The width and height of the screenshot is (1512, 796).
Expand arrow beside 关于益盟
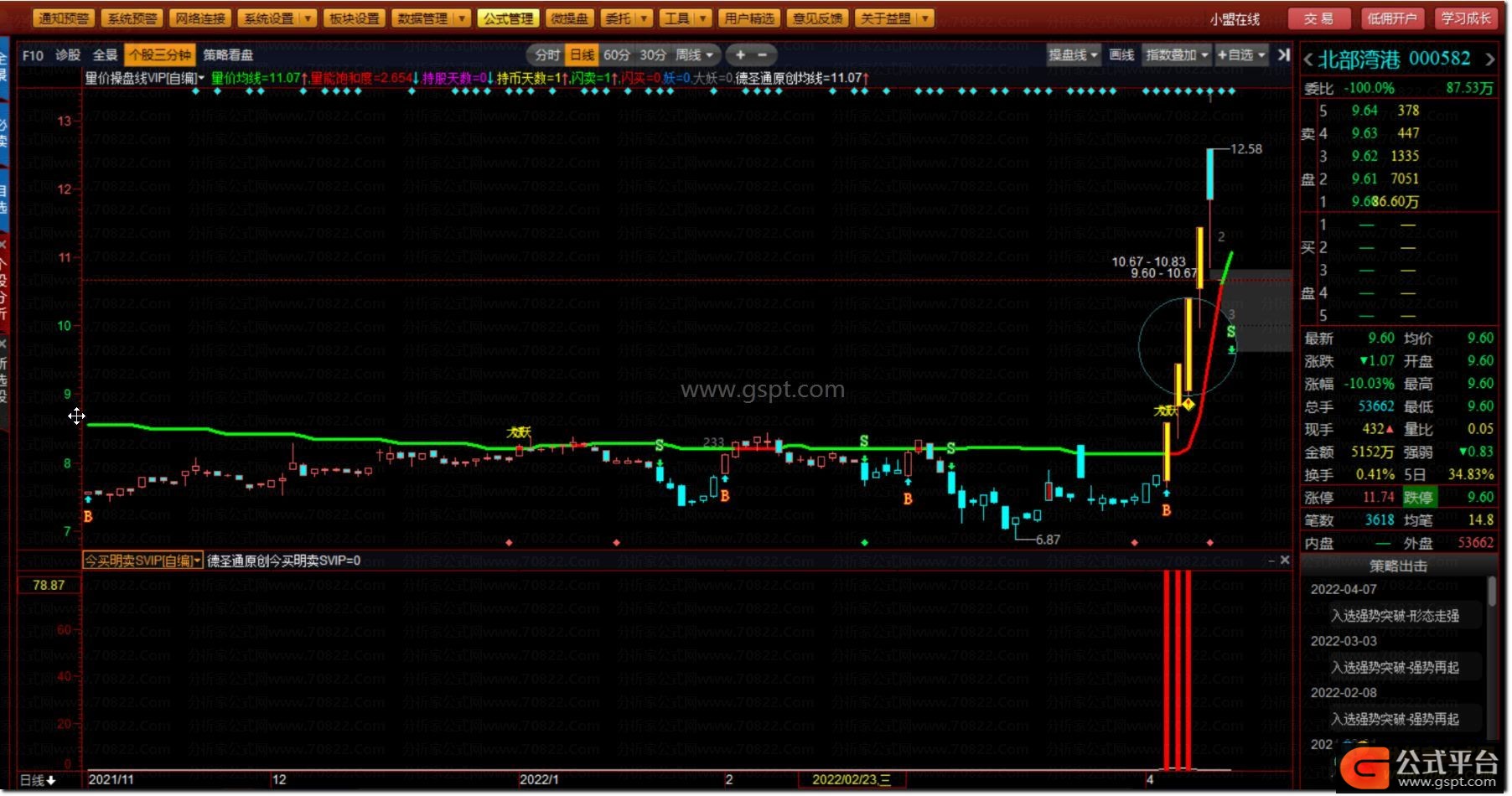(x=925, y=18)
